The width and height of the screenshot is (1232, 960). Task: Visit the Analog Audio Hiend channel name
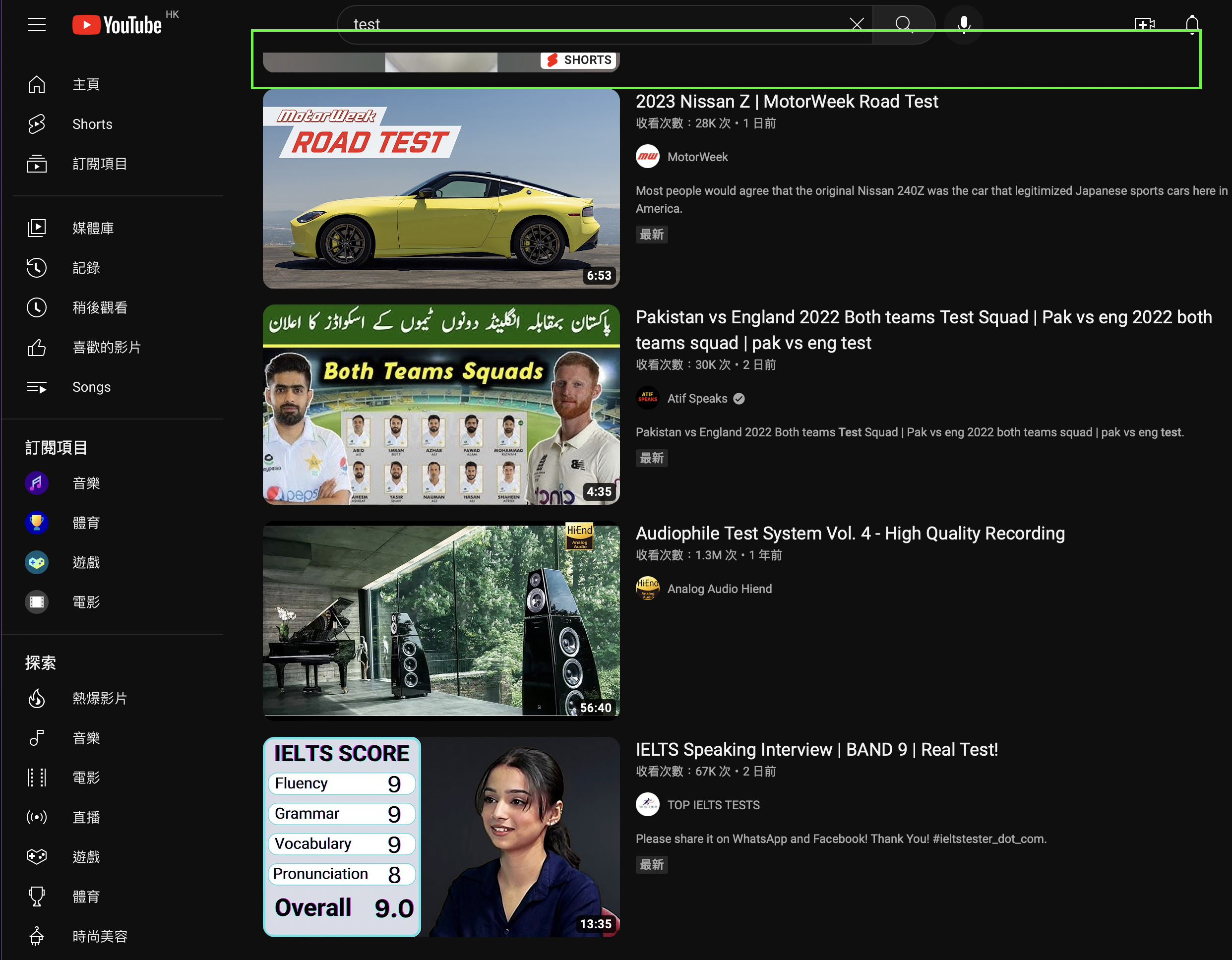click(719, 589)
